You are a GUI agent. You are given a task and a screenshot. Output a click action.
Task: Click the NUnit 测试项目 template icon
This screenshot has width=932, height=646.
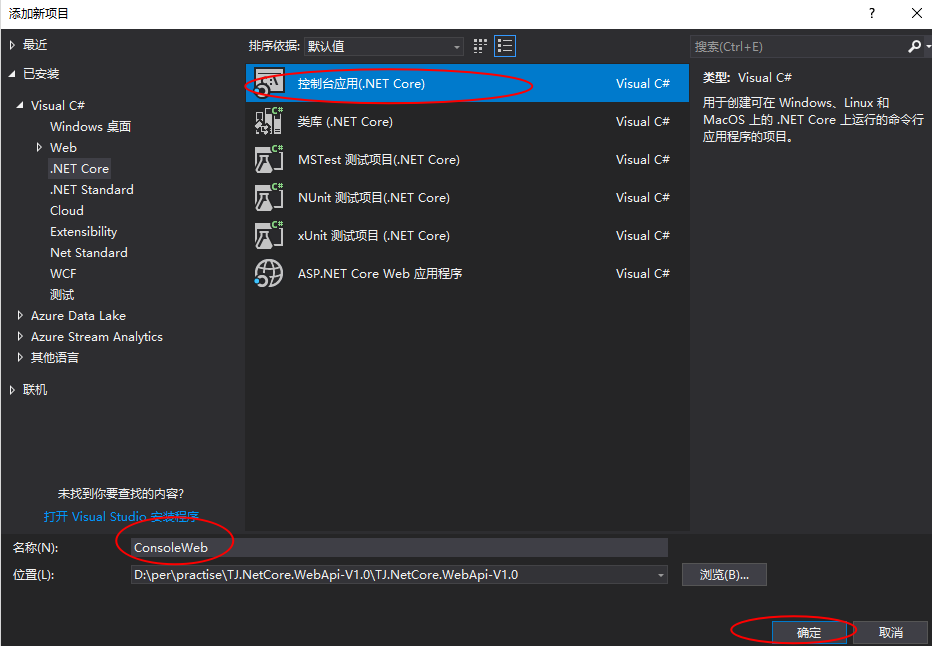[269, 197]
